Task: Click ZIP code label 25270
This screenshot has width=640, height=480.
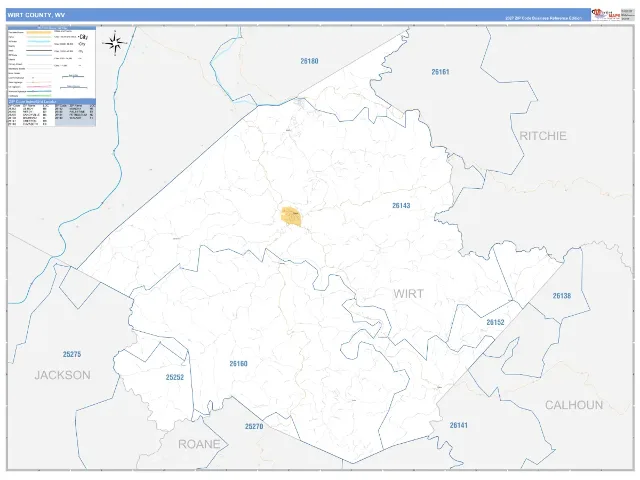Action: [254, 427]
